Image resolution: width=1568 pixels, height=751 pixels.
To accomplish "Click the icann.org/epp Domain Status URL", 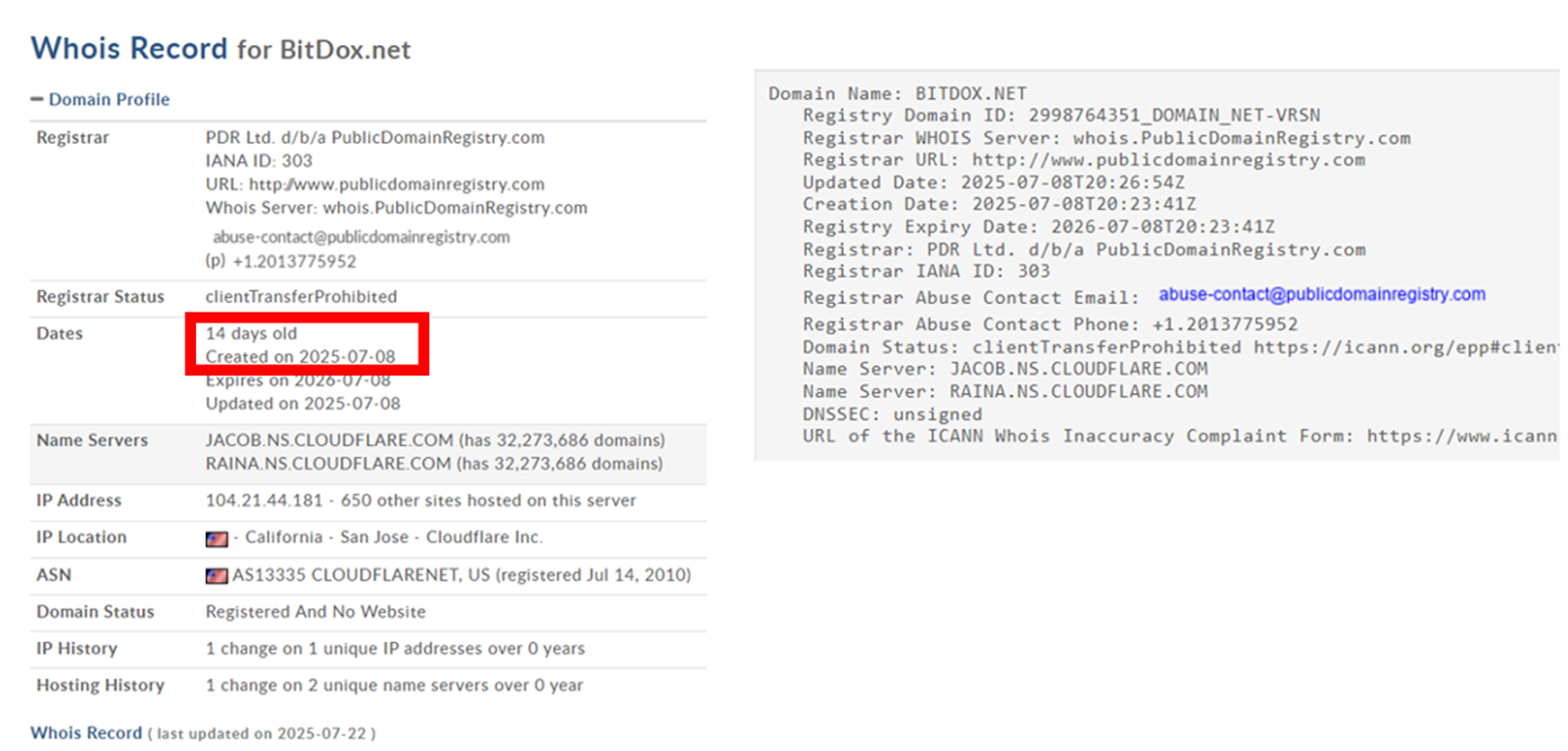I will point(1405,347).
